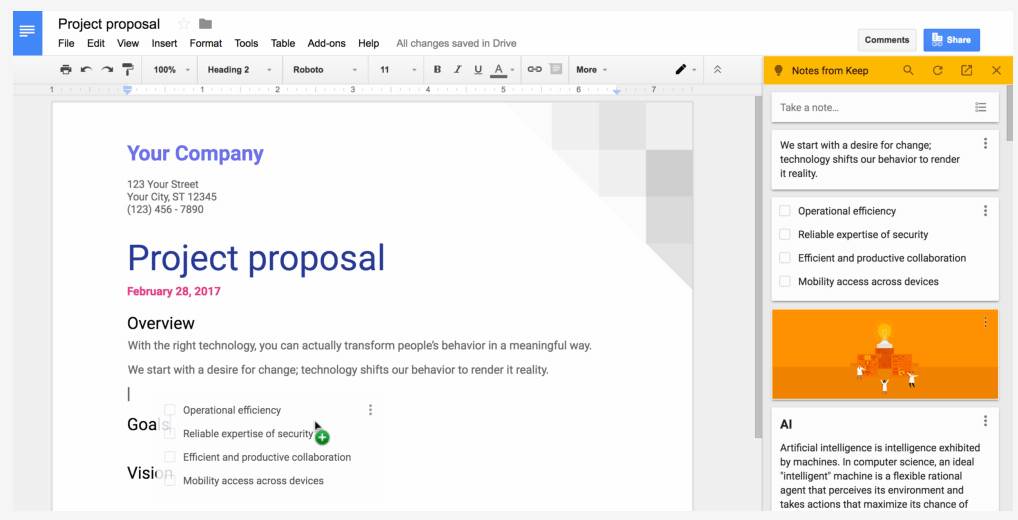Check the Operational efficiency checkbox in Keep
Image resolution: width=1018 pixels, height=520 pixels.
pos(785,211)
